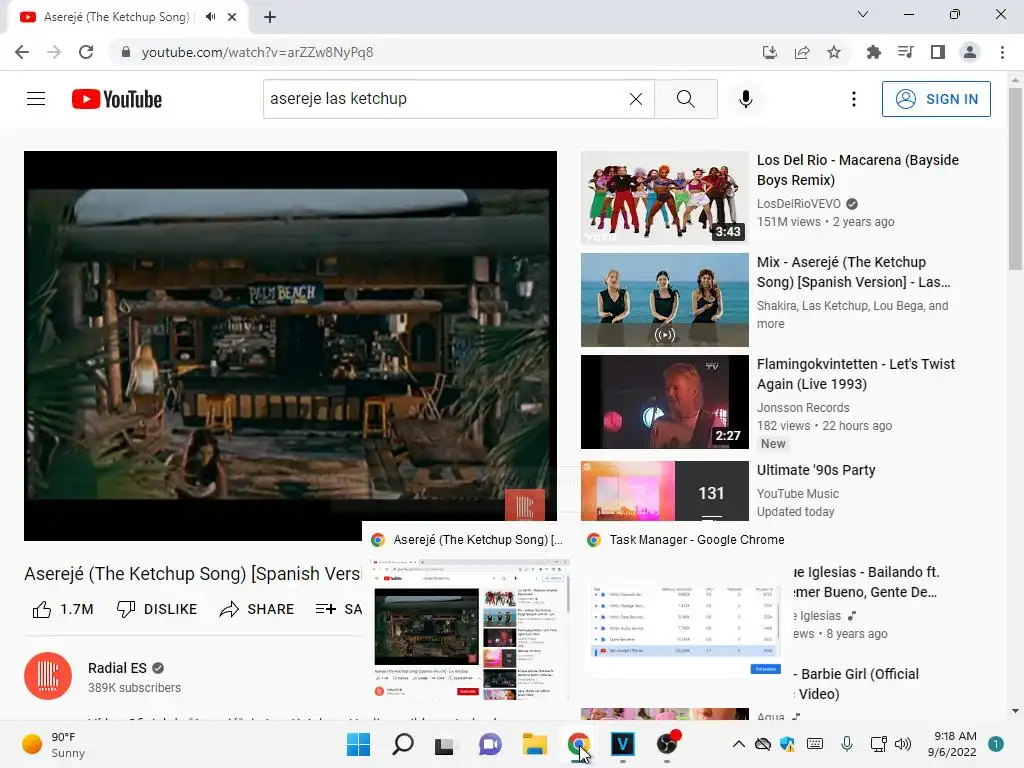
Task: Open Chrome three-dot menu
Action: tap(1002, 52)
